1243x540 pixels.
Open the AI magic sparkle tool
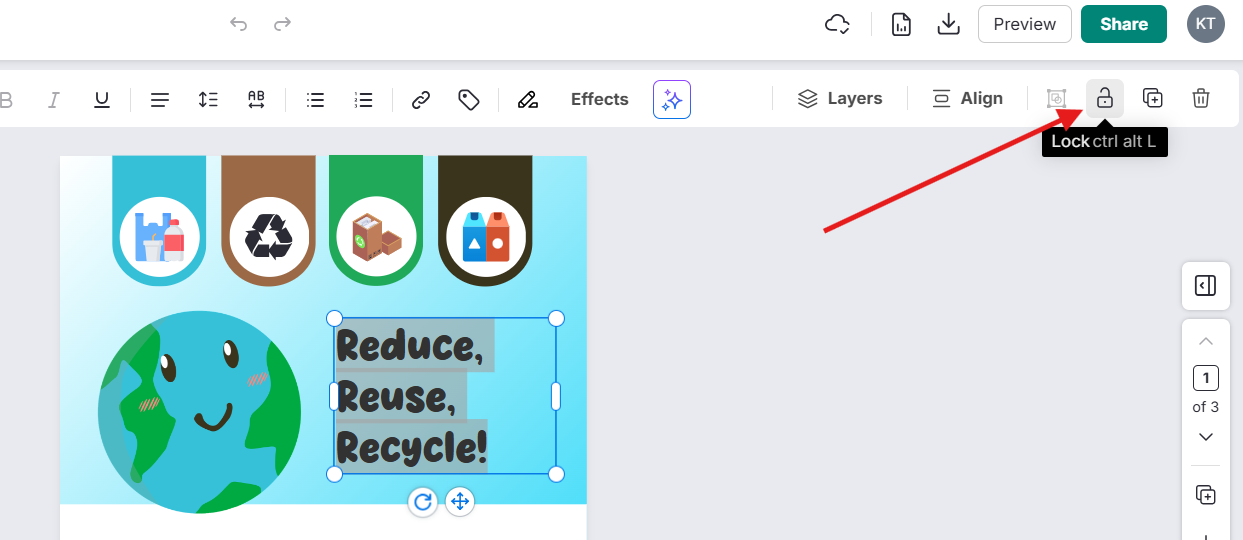[672, 99]
